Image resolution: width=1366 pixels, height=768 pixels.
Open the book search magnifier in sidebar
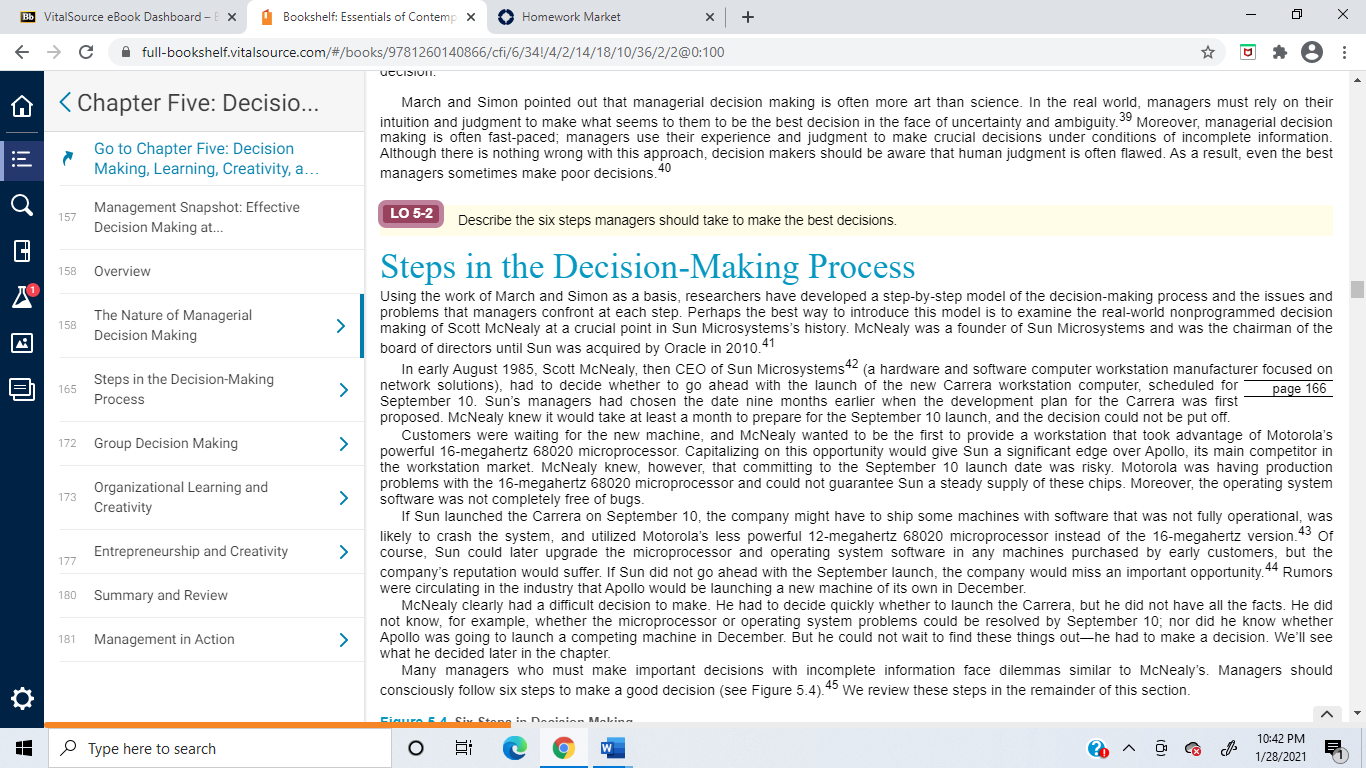point(22,205)
